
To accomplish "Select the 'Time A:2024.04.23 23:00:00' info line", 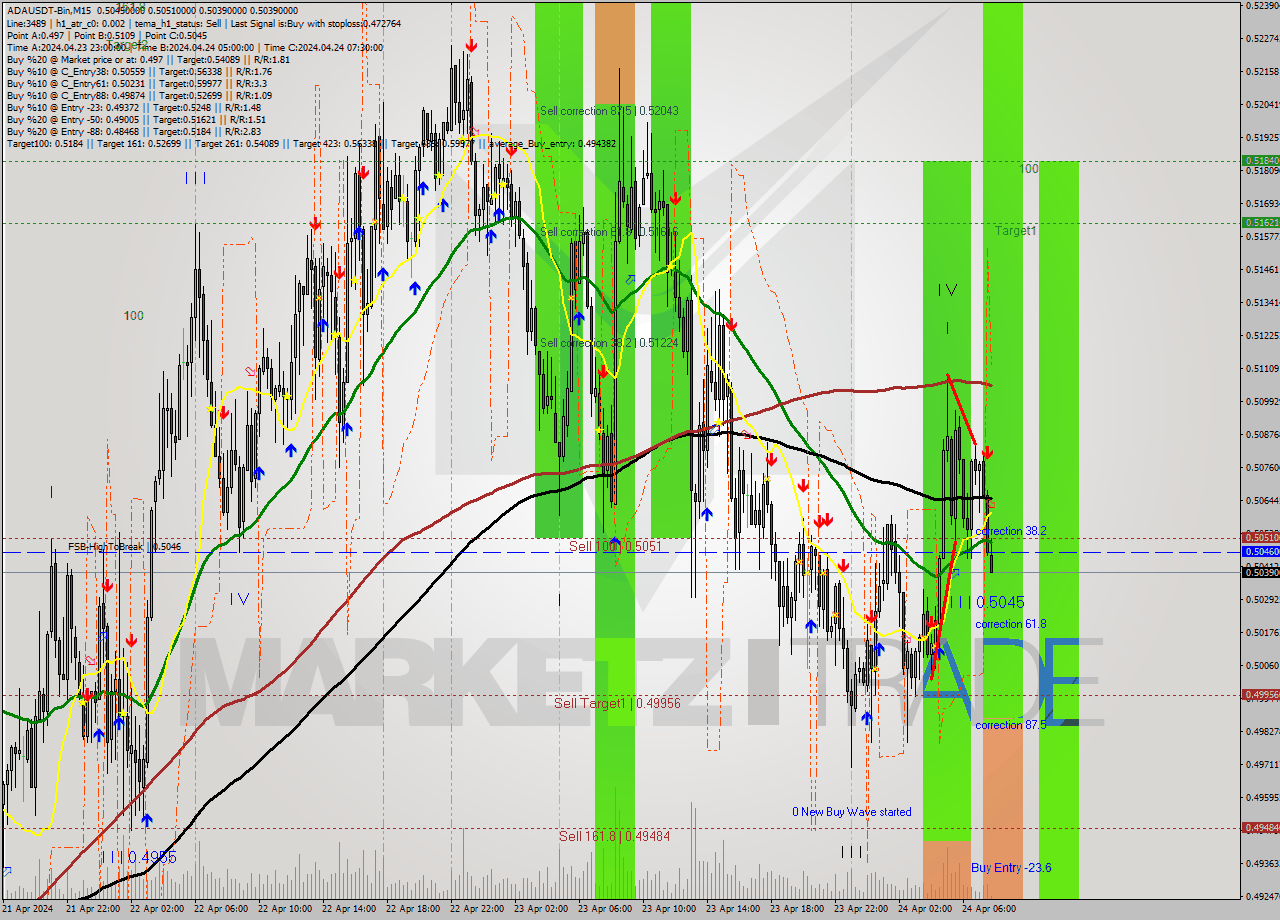I will pos(194,47).
